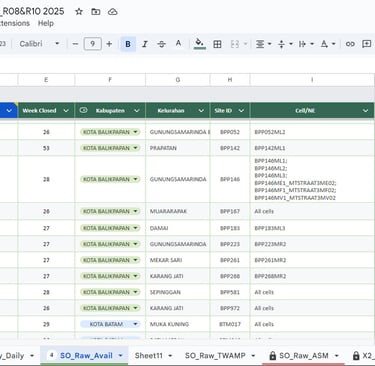The width and height of the screenshot is (375, 366).
Task: Select multi-line Cell/NE cell for BPP146
Action: (312, 179)
